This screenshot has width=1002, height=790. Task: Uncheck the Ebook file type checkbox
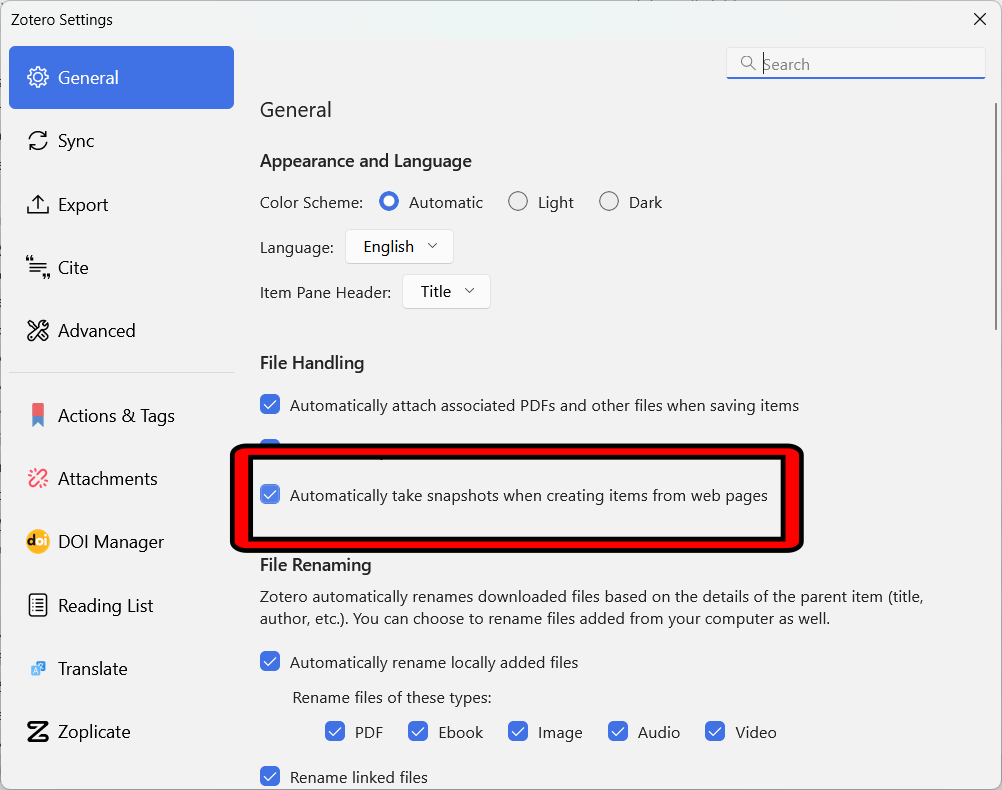point(418,732)
